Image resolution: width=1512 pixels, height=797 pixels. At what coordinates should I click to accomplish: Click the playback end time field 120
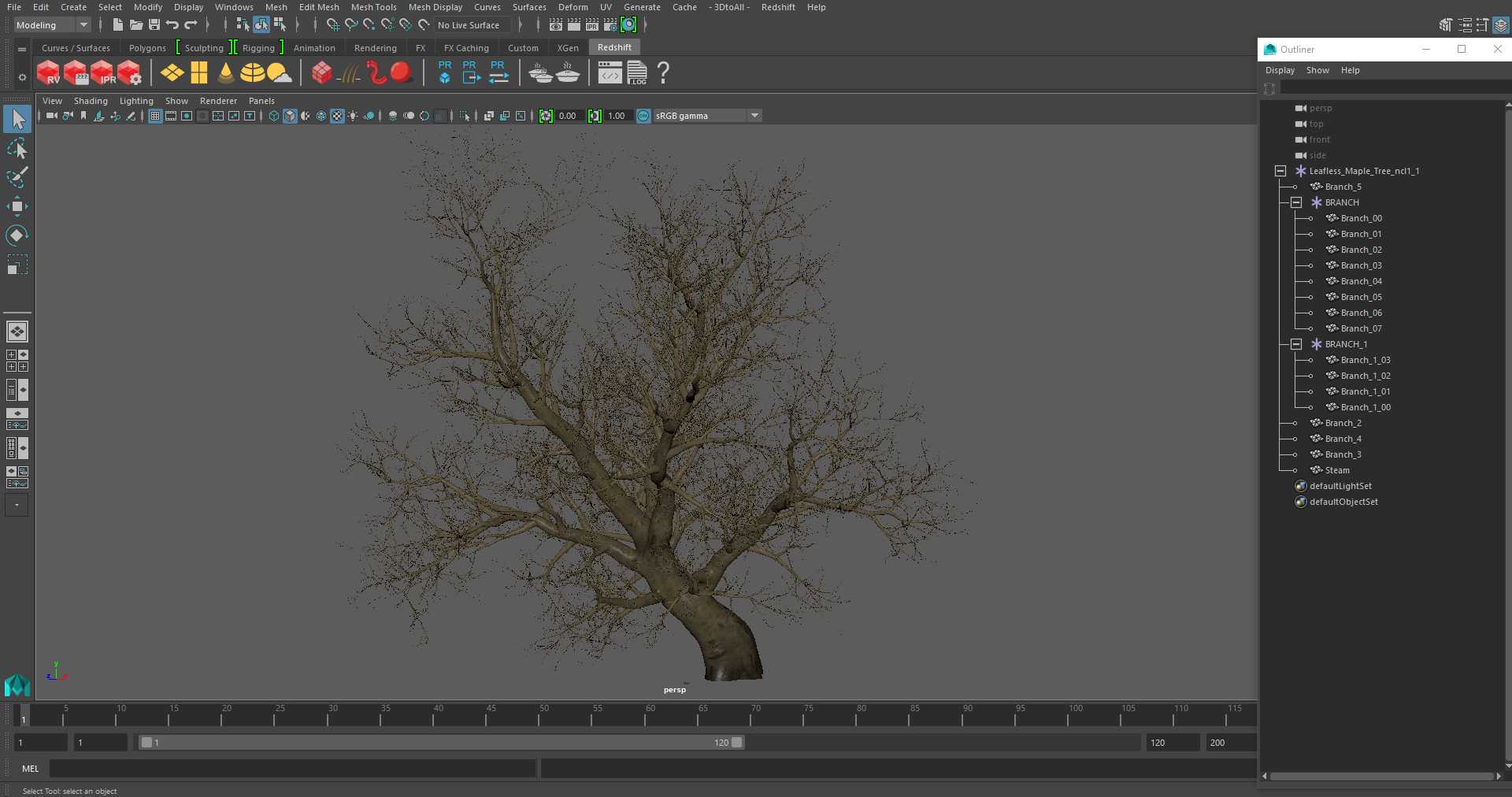click(x=1173, y=742)
